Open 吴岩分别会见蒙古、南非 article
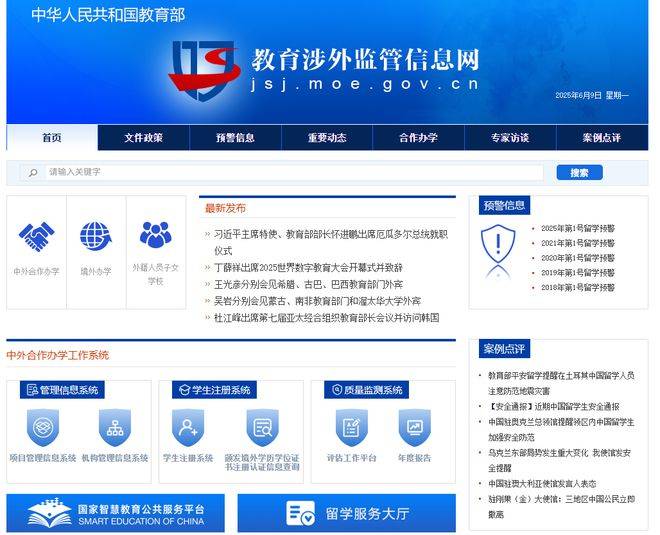 click(317, 301)
